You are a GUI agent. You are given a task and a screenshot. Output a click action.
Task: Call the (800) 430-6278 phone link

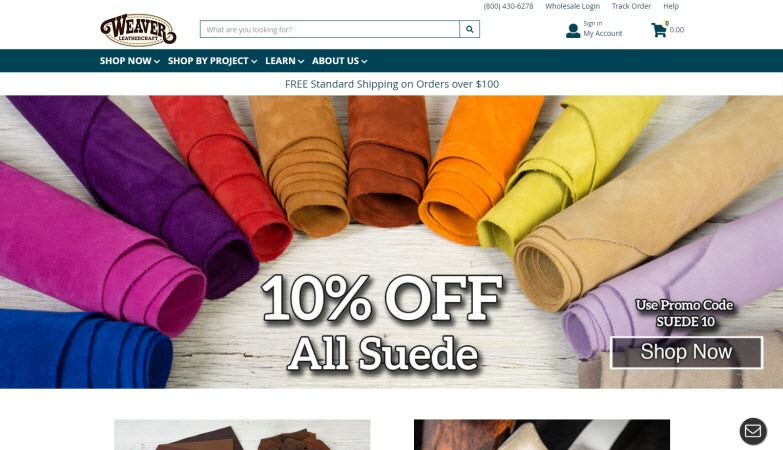(508, 6)
